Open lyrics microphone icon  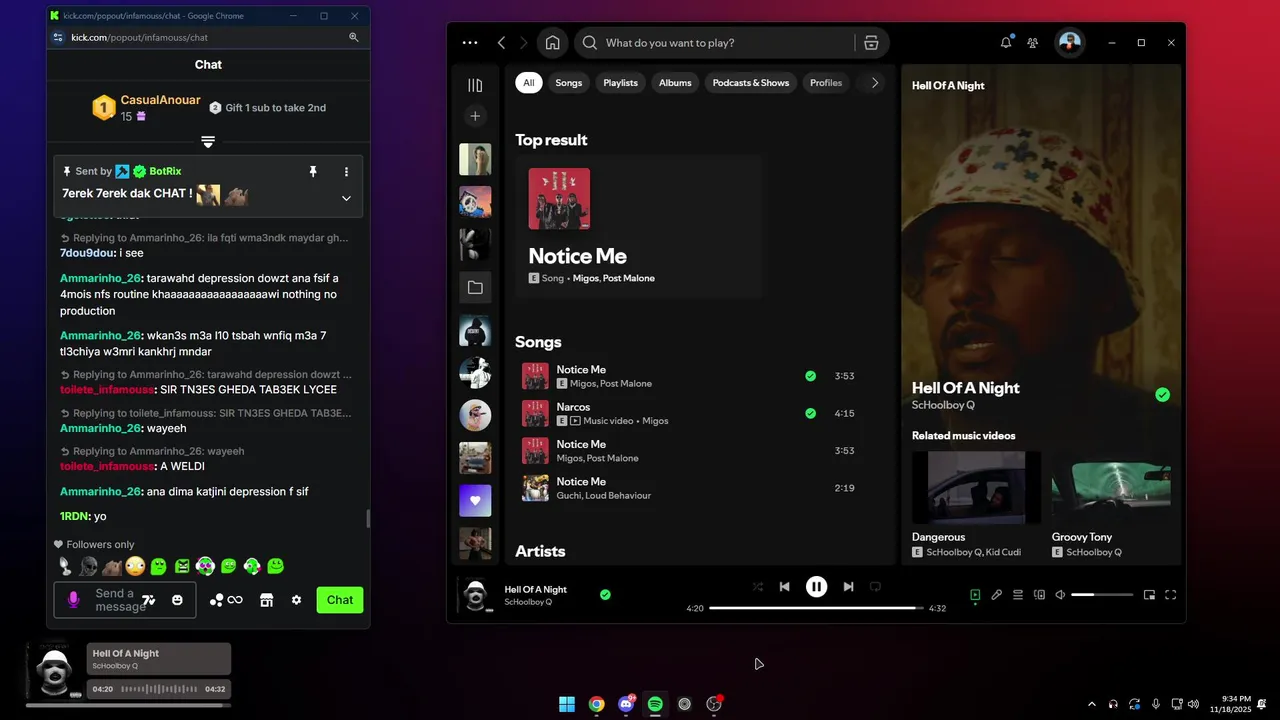(x=997, y=595)
